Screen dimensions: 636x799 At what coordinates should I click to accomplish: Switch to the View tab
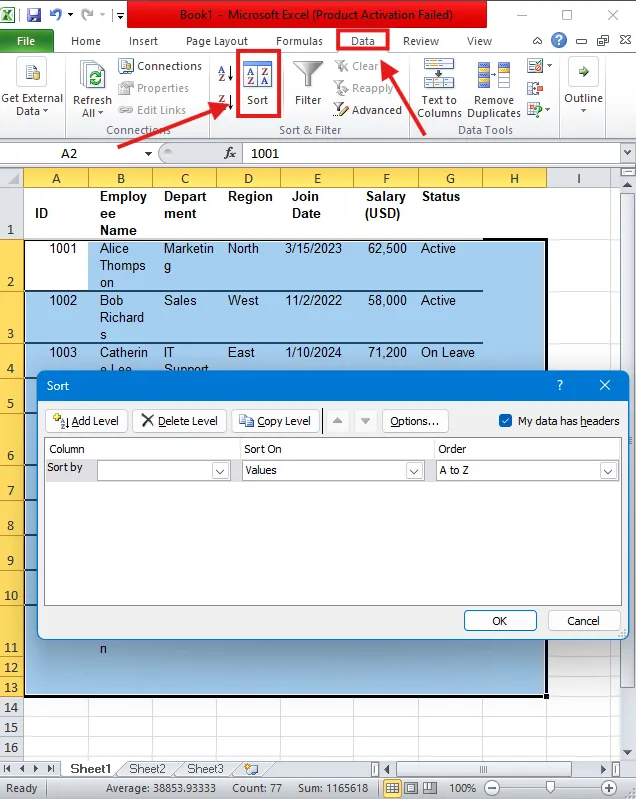point(479,41)
